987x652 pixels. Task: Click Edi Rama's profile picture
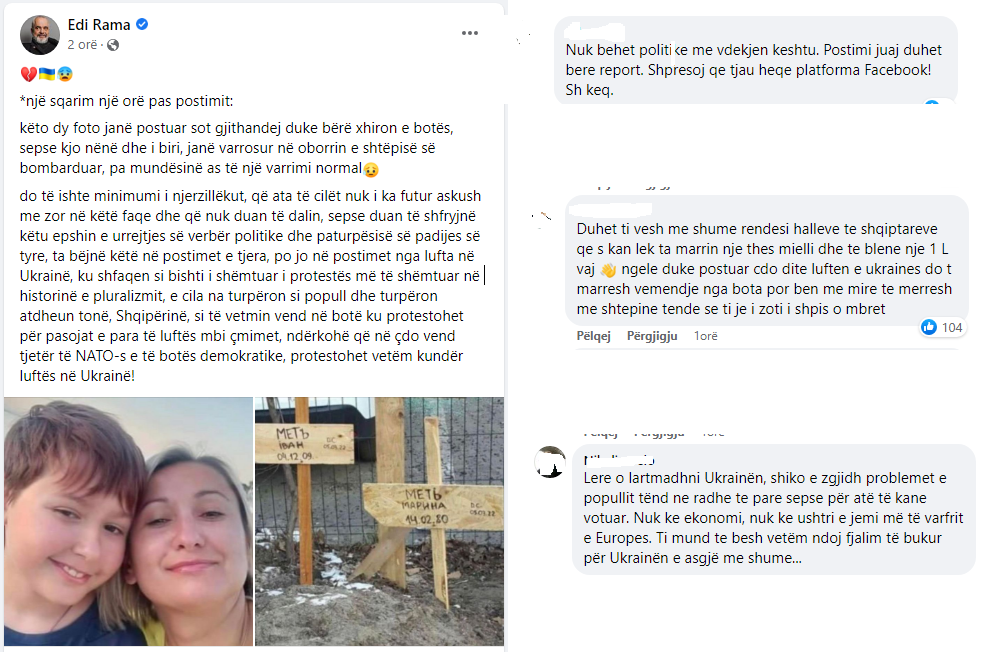click(x=40, y=35)
